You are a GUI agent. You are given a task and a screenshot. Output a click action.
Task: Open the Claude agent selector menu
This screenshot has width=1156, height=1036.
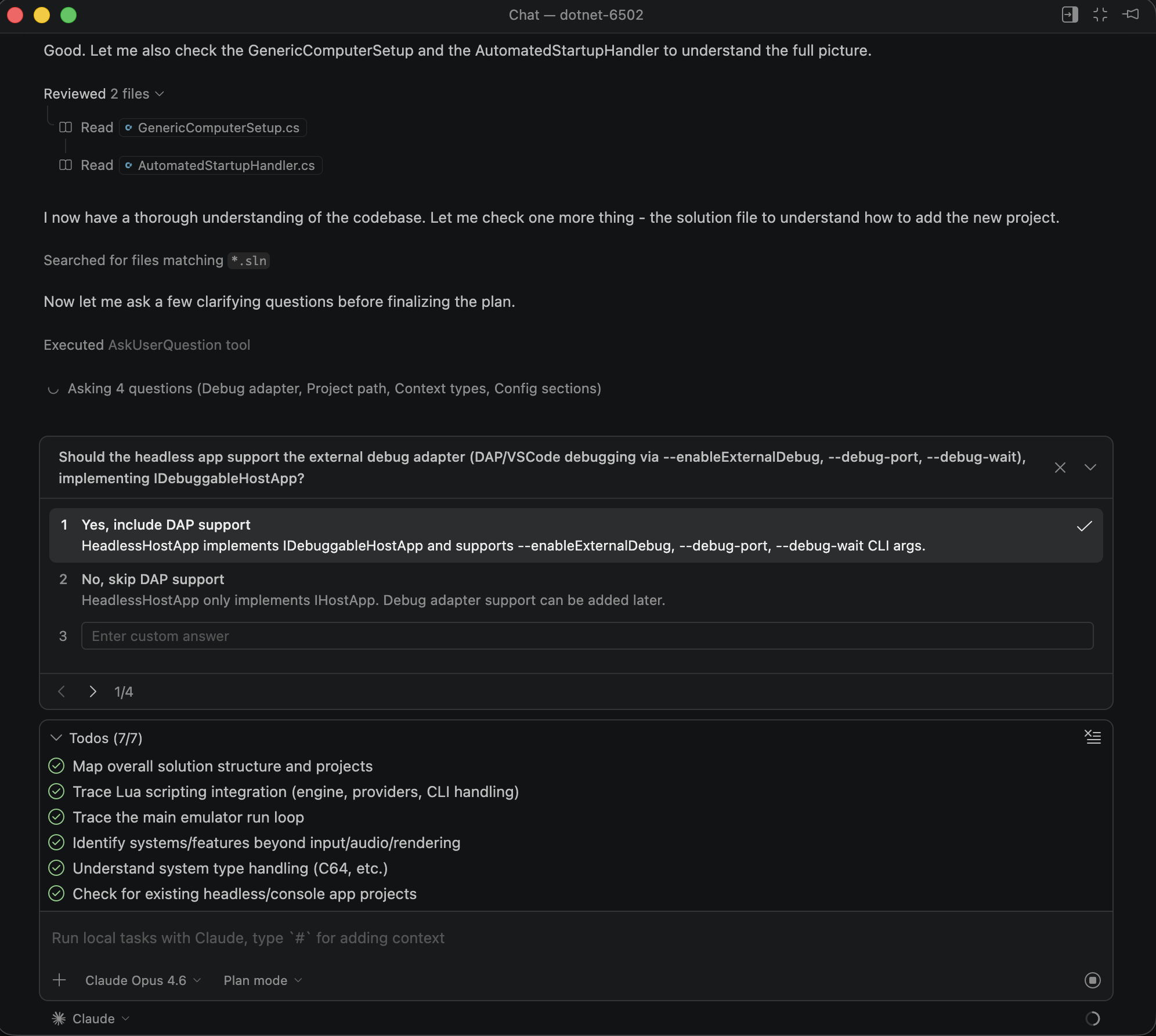91,1019
